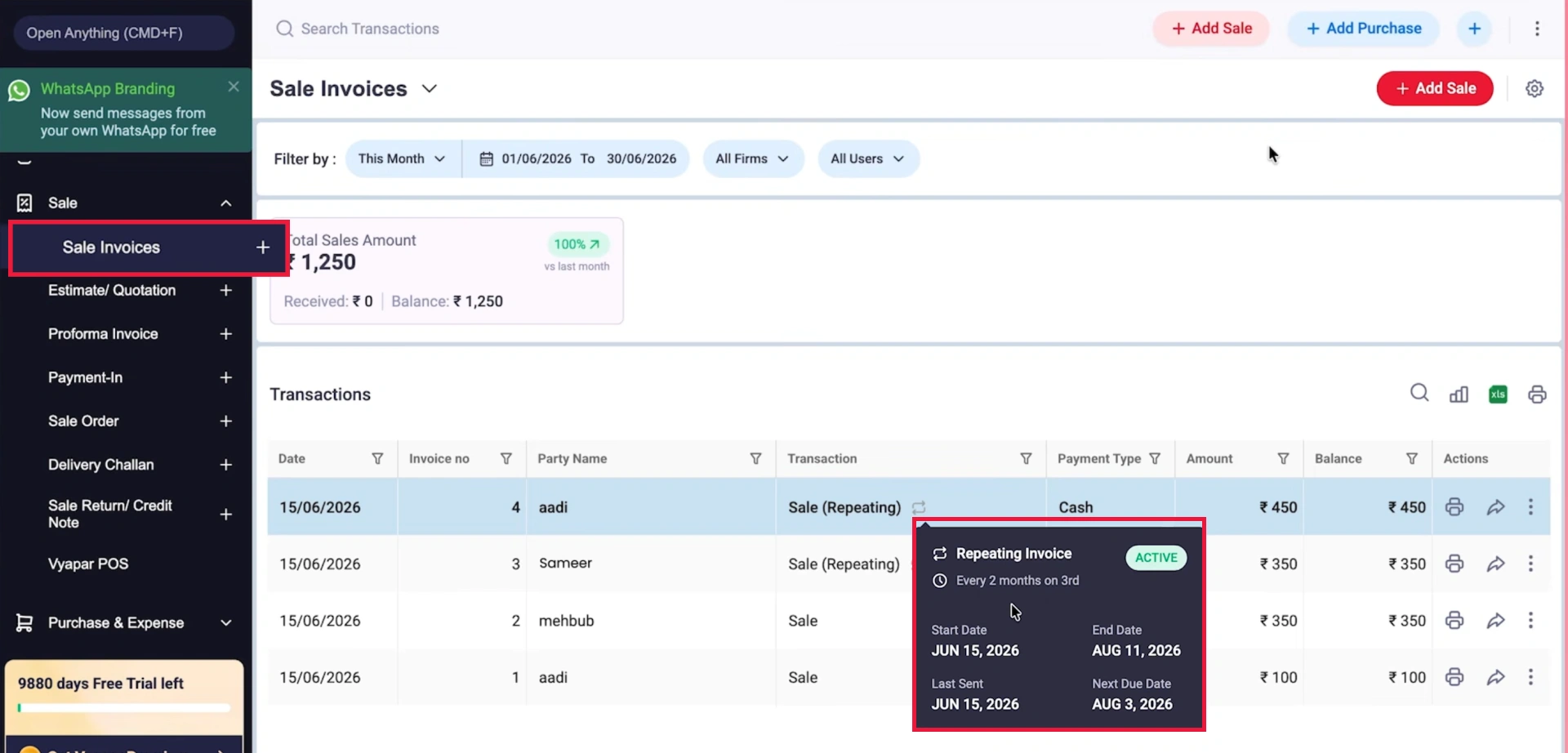1568x753 pixels.
Task: Open Payment-In in sidebar
Action: pyautogui.click(x=85, y=377)
